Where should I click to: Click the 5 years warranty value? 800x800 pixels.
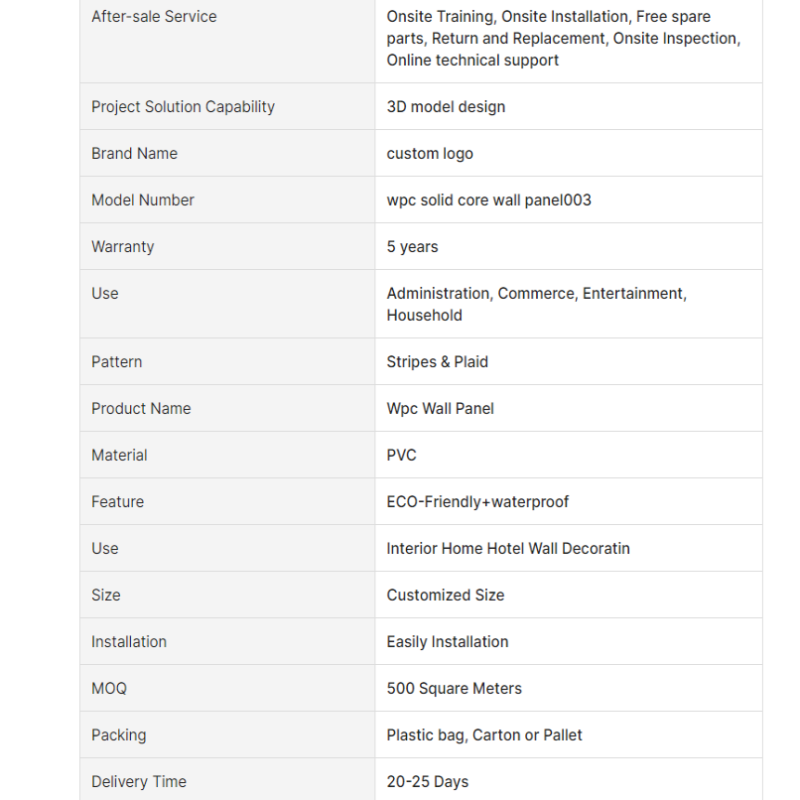(412, 247)
